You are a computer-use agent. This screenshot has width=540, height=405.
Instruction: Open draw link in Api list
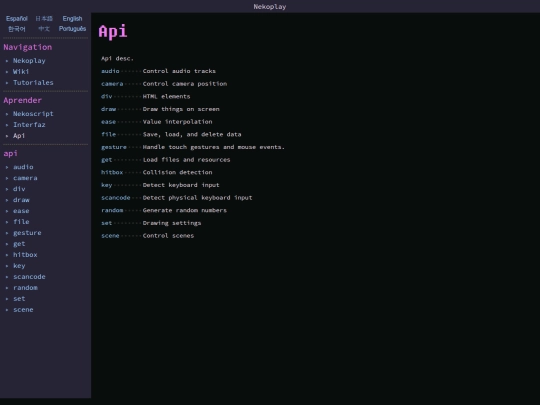pos(108,109)
